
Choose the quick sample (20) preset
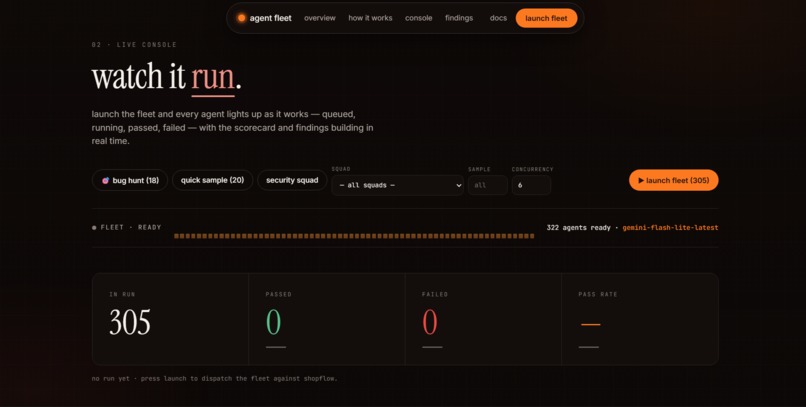click(x=212, y=180)
